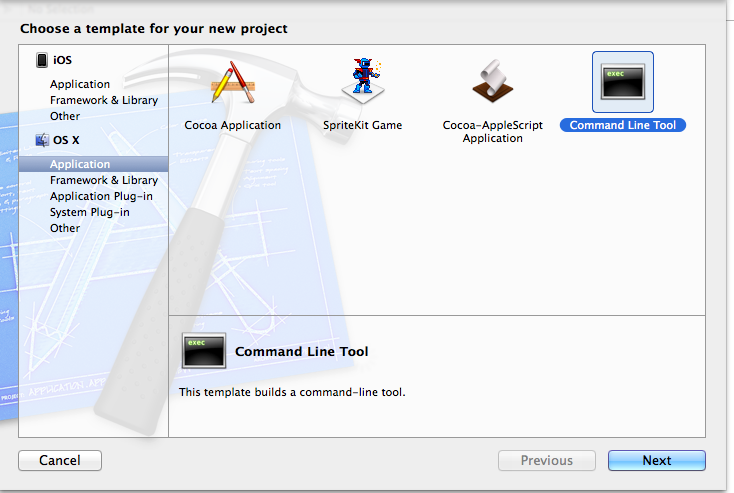The height and width of the screenshot is (493, 734).
Task: Click the Command Line Tool description heading
Action: click(x=301, y=352)
